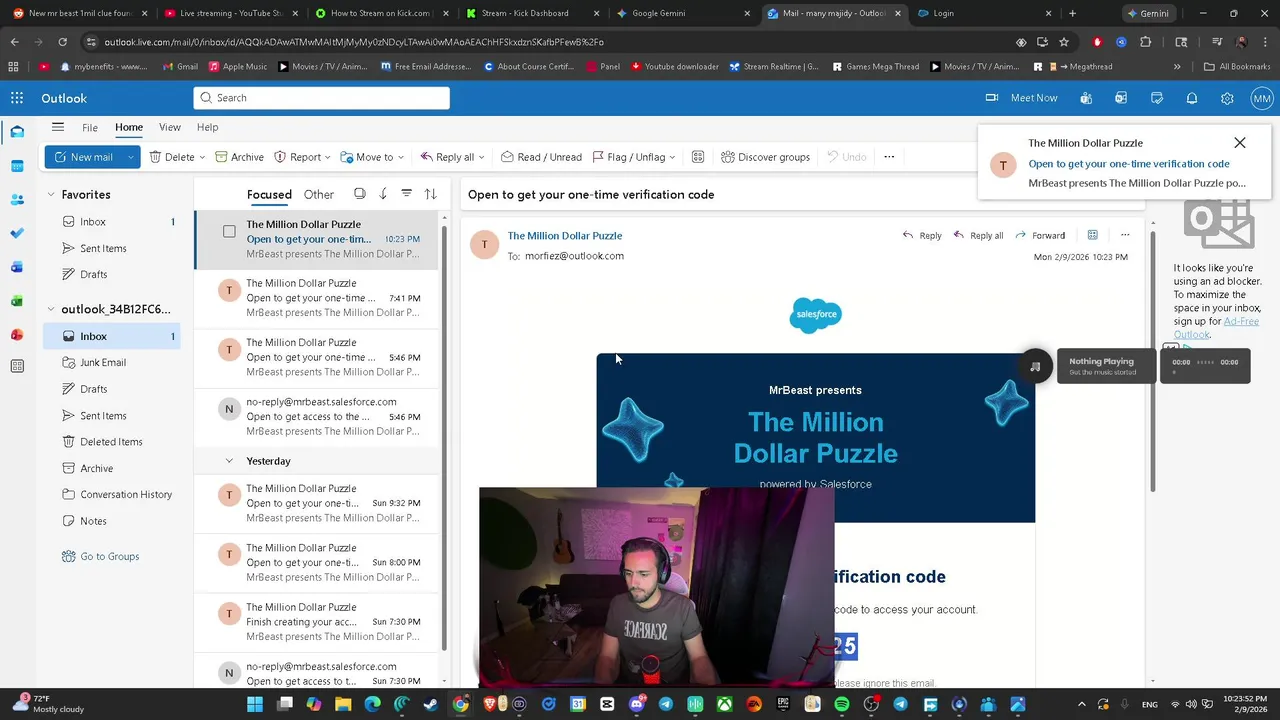Open Outlook settings gear icon
This screenshot has width=1280, height=720.
(1227, 98)
